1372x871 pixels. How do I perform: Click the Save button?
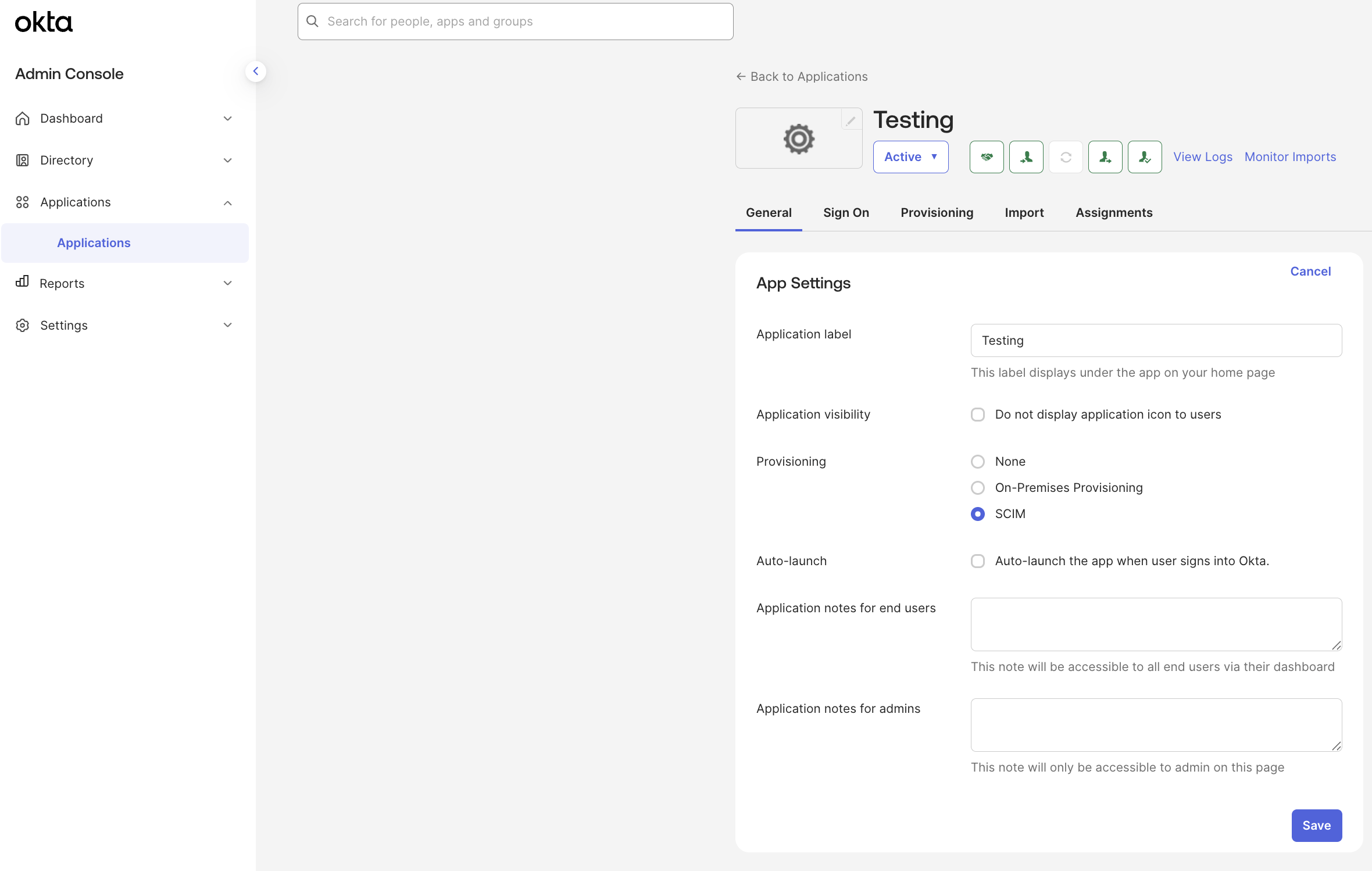pyautogui.click(x=1316, y=826)
